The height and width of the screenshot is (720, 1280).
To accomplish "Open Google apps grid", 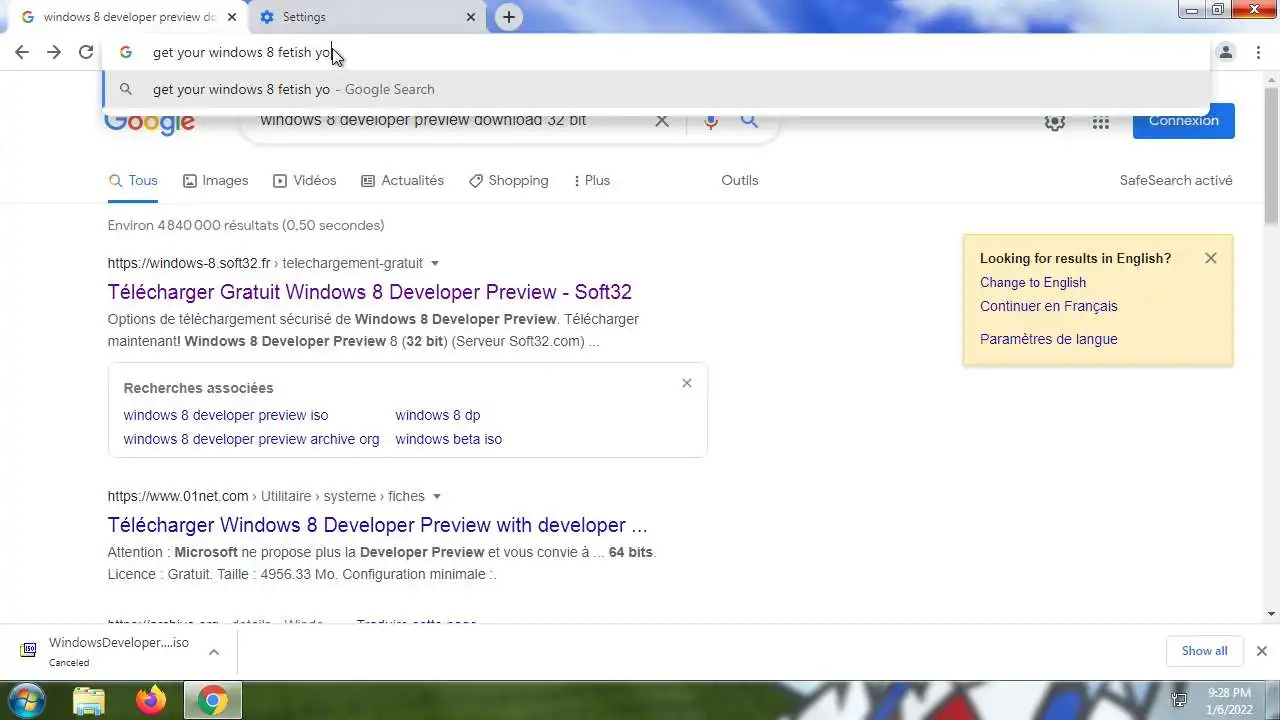I will pyautogui.click(x=1101, y=122).
